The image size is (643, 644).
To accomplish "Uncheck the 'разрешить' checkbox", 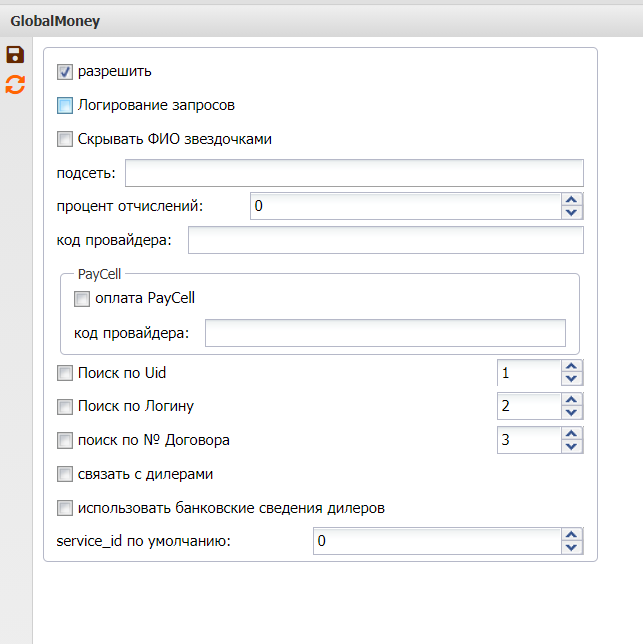I will pos(66,72).
